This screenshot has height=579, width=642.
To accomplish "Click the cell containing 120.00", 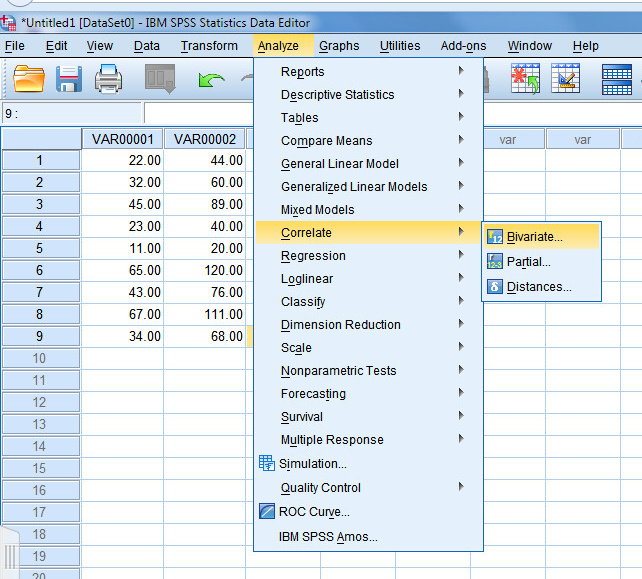I will pyautogui.click(x=205, y=270).
